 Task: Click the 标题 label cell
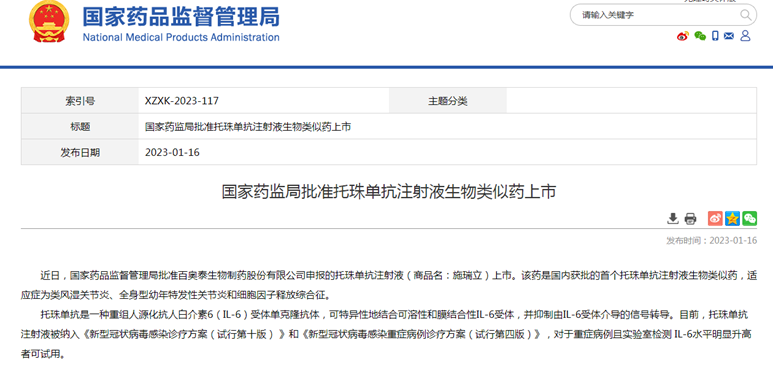click(80, 127)
